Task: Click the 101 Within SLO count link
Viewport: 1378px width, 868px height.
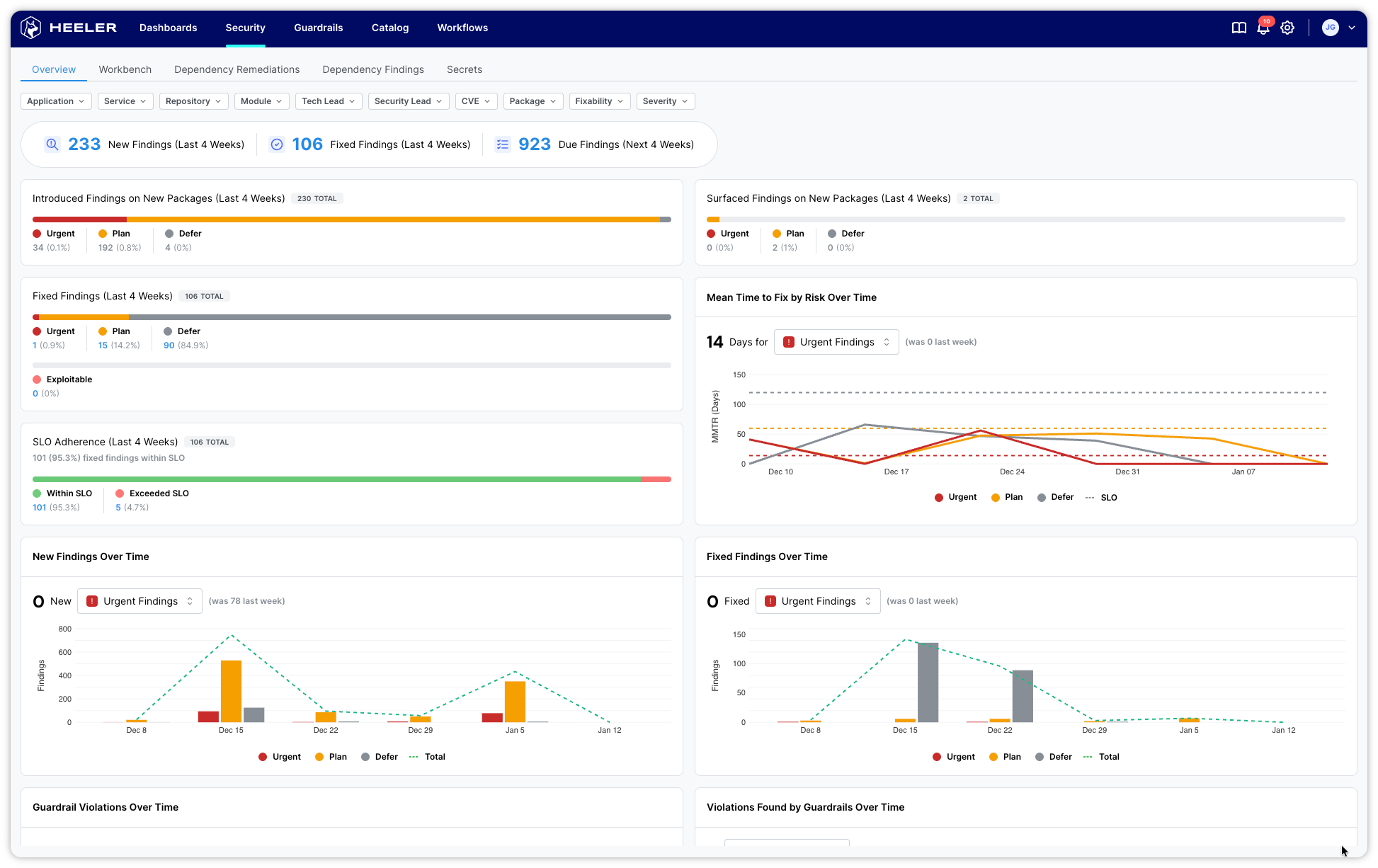Action: coord(39,508)
